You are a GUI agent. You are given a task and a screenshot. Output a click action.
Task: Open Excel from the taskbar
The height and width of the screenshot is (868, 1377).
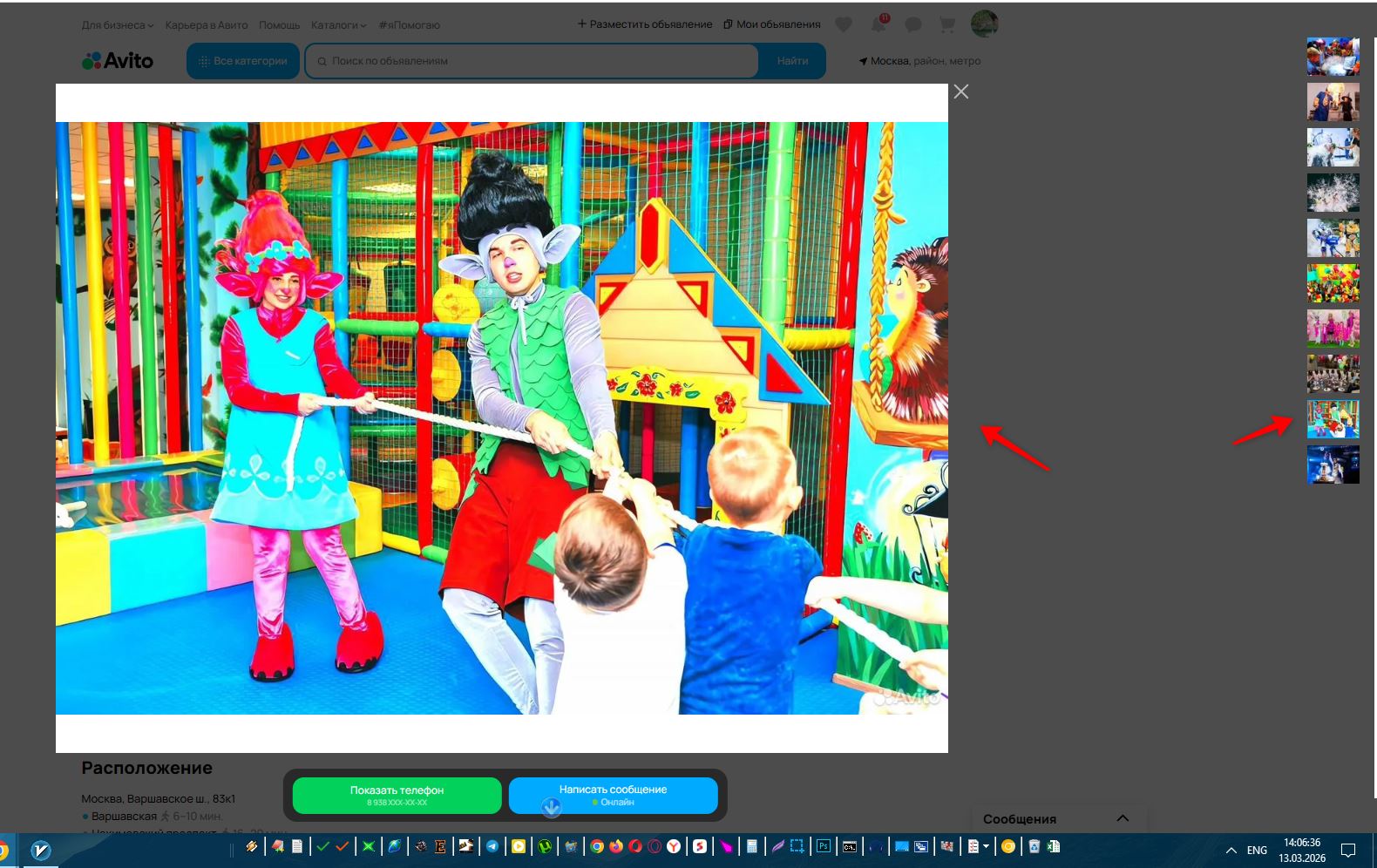tap(1054, 846)
